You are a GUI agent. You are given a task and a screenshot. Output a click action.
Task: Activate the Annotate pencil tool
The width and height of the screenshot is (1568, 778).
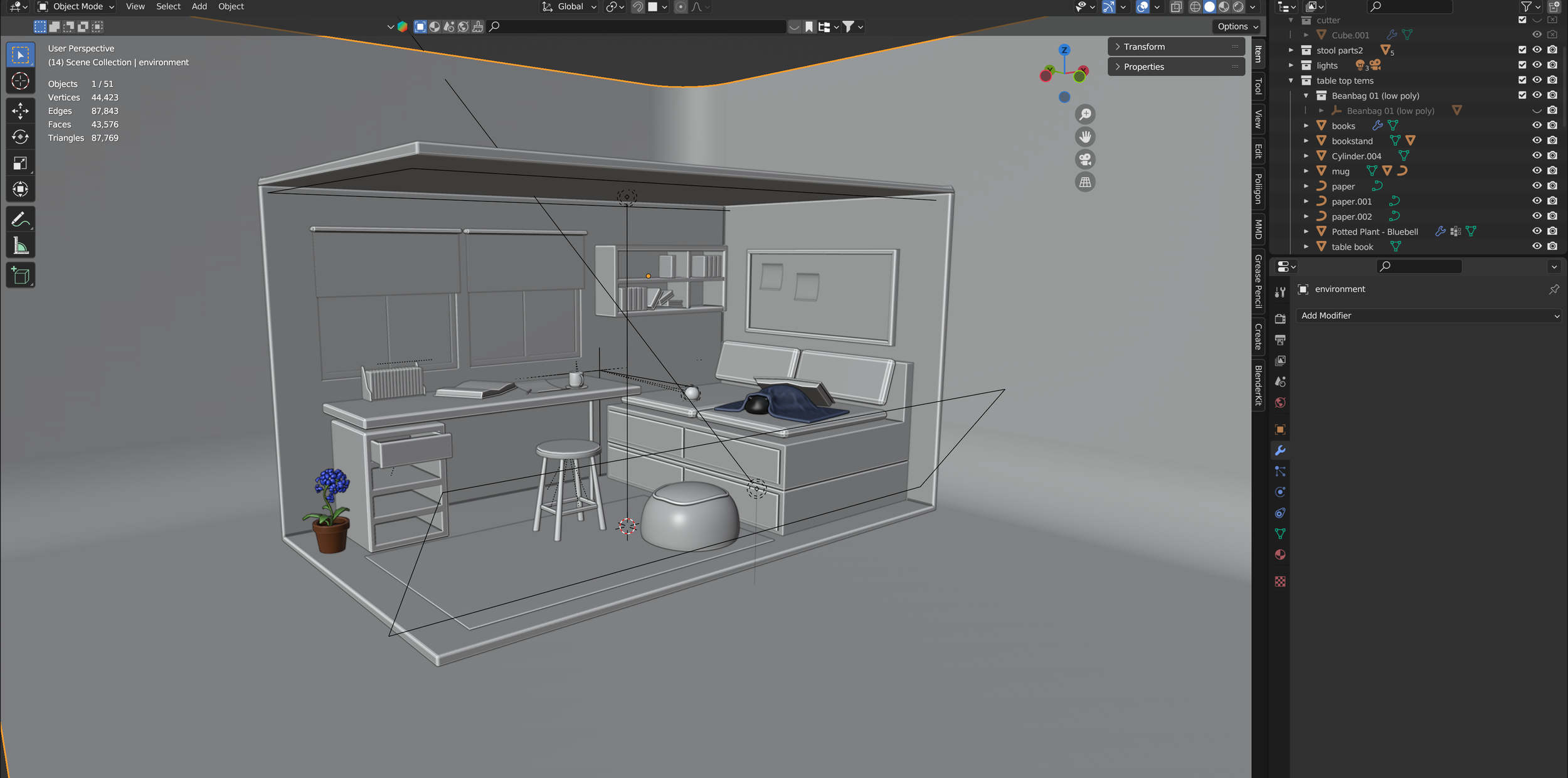20,219
